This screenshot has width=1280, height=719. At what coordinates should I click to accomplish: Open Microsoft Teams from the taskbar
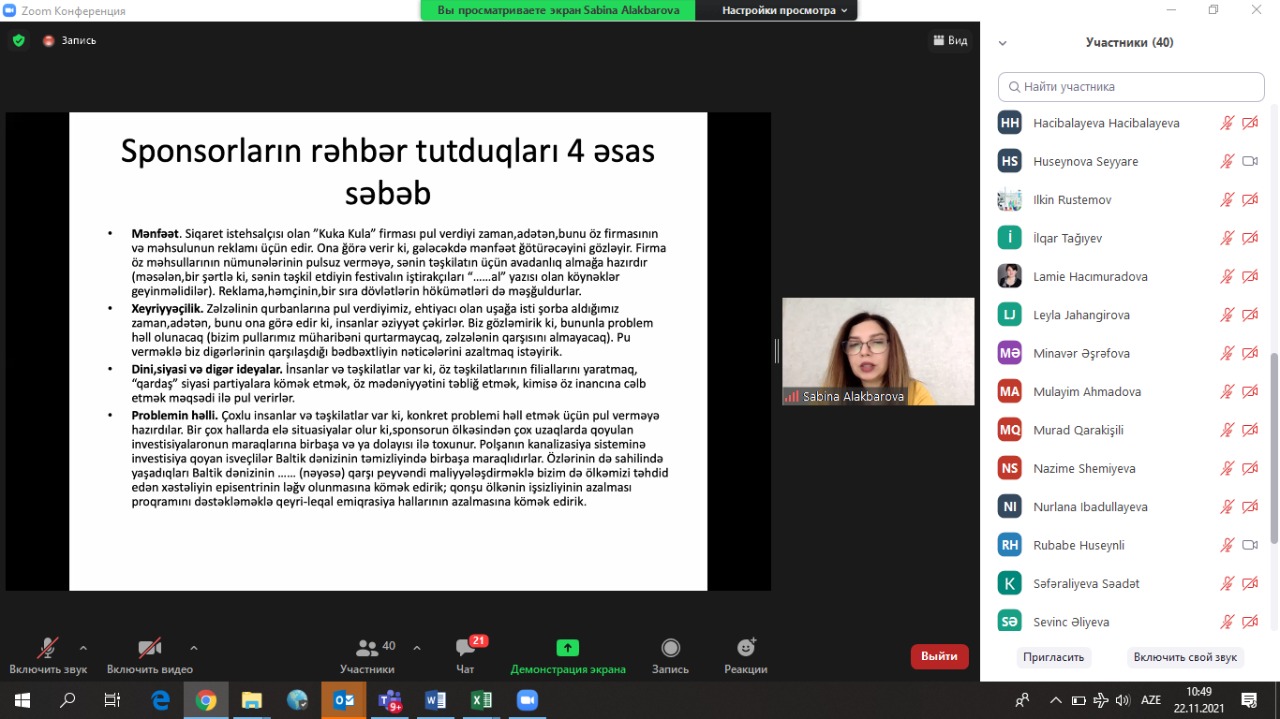point(389,700)
